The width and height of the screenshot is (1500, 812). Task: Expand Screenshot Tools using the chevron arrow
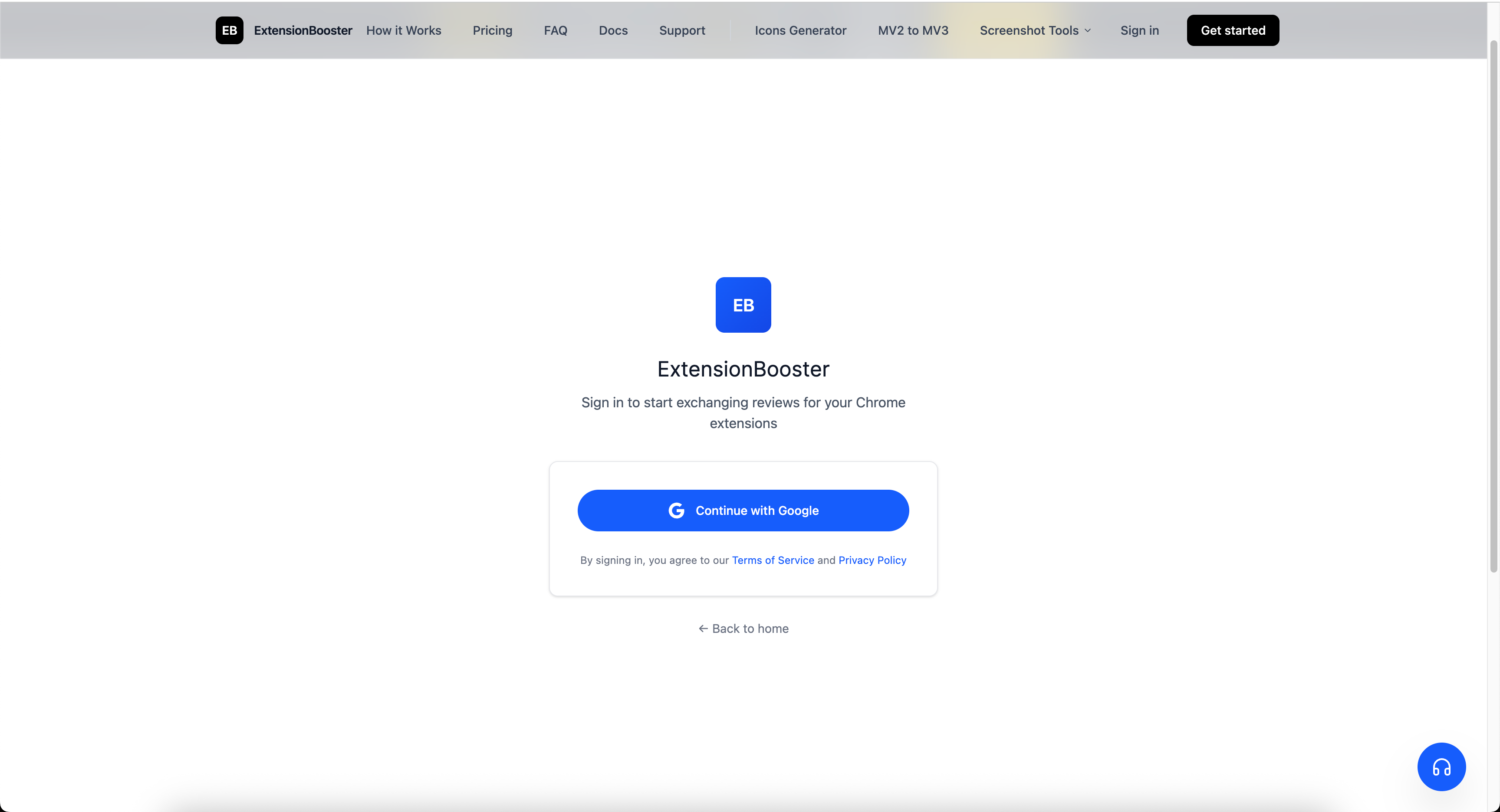pyautogui.click(x=1088, y=30)
